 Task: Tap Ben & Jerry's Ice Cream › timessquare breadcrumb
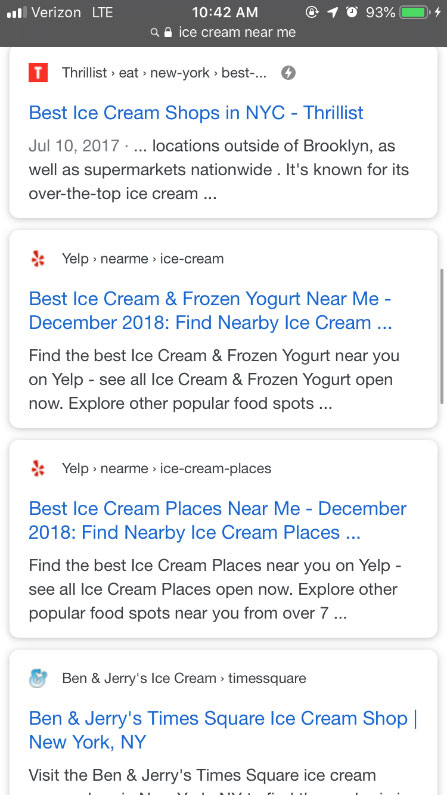[x=184, y=678]
